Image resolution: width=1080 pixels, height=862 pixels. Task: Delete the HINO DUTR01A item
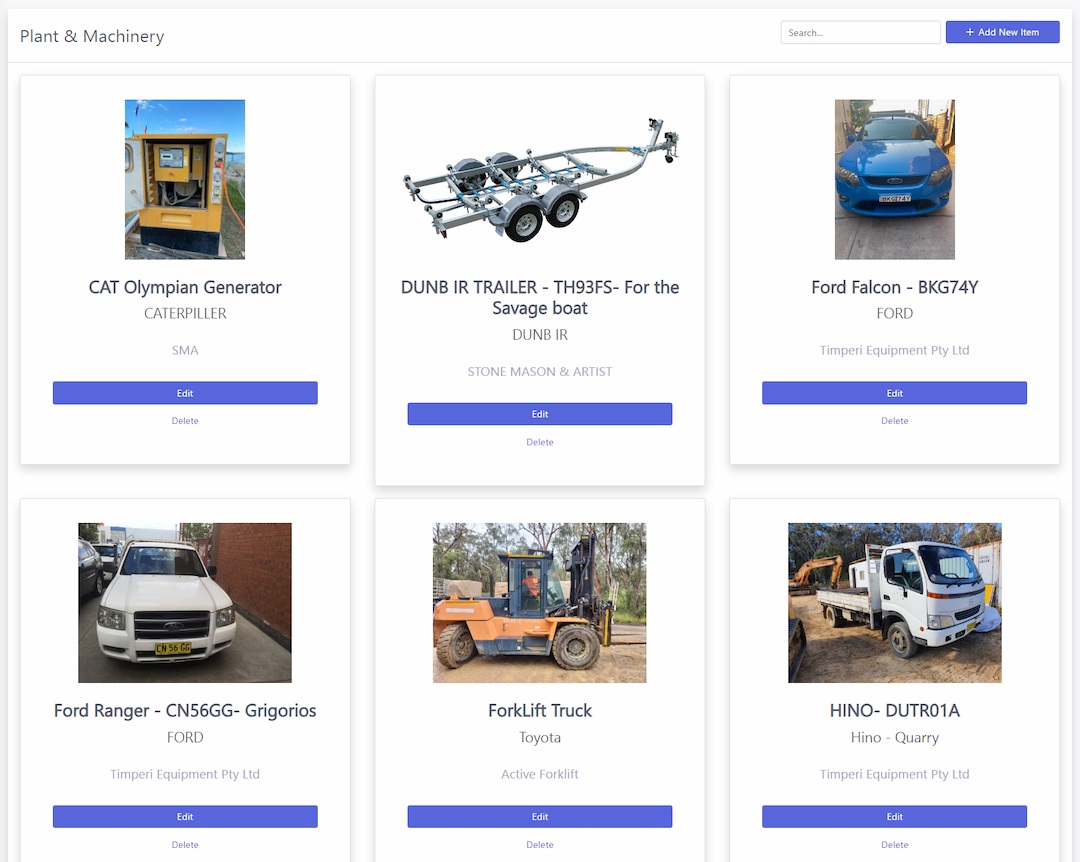pyautogui.click(x=895, y=845)
